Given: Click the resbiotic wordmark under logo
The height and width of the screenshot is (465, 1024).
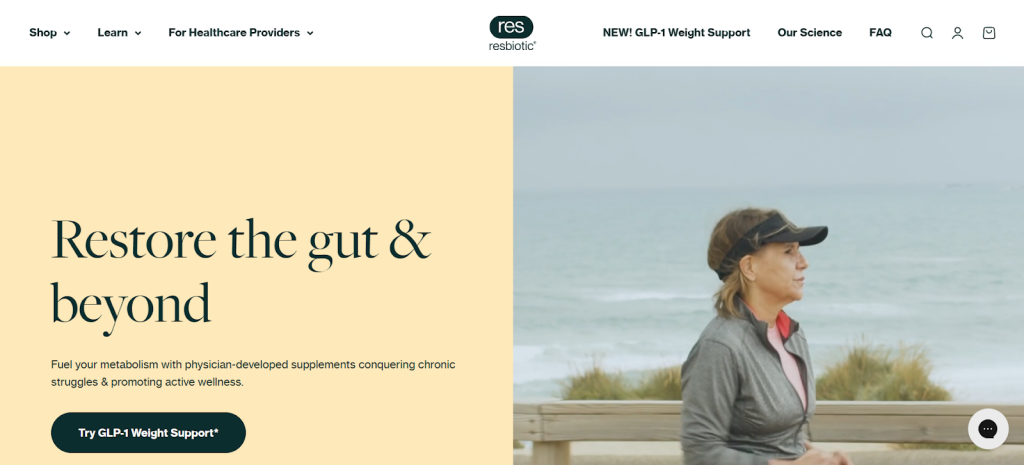Looking at the screenshot, I should pyautogui.click(x=512, y=46).
